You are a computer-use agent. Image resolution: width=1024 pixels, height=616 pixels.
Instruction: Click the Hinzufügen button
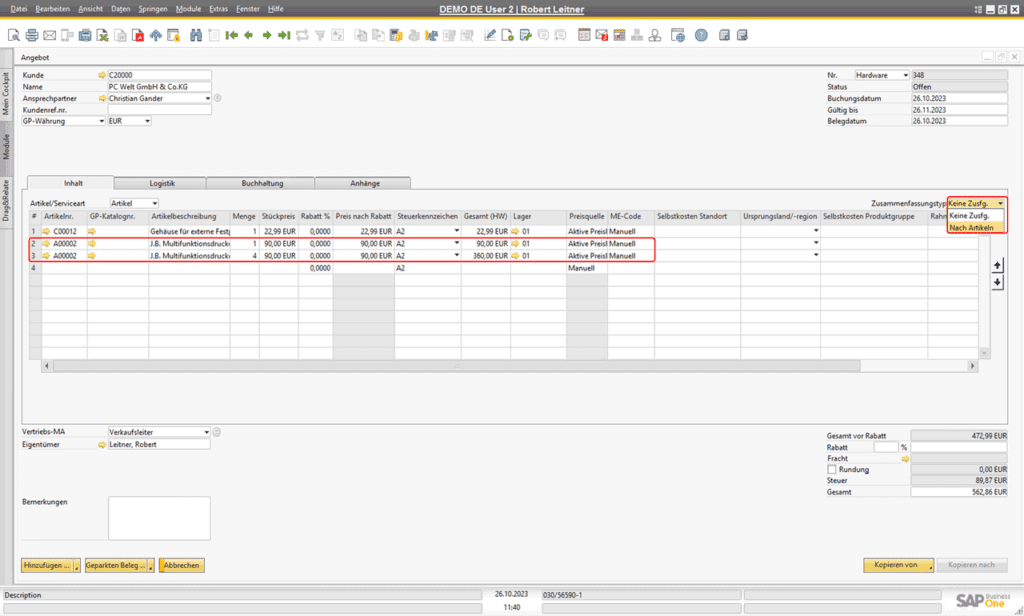[x=50, y=565]
